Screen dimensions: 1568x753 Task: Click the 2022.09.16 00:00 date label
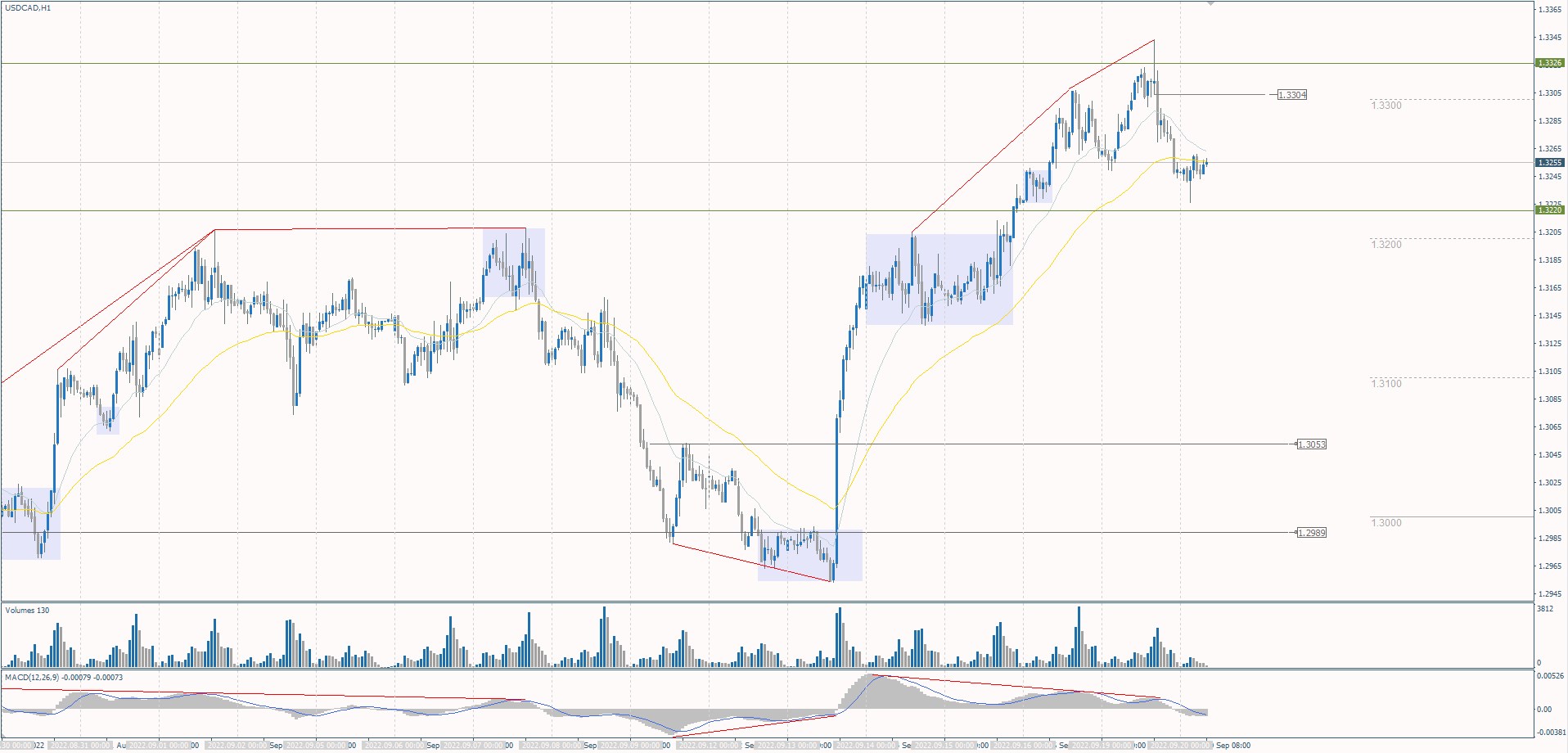tap(1023, 746)
